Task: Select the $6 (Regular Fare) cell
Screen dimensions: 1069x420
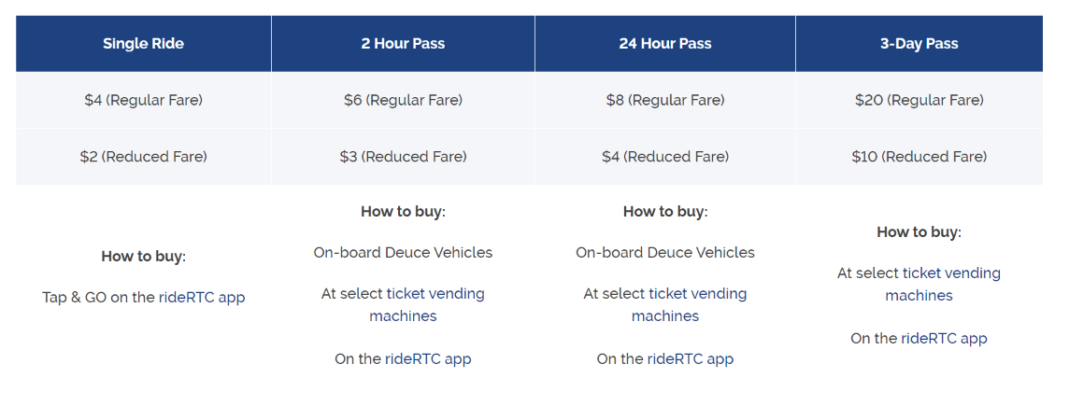Action: [x=403, y=100]
